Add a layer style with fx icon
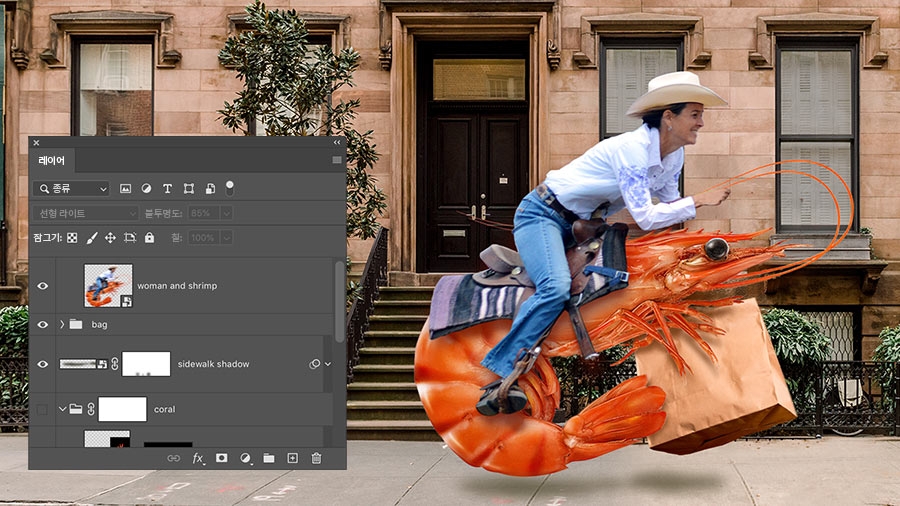This screenshot has height=506, width=900. [198, 458]
